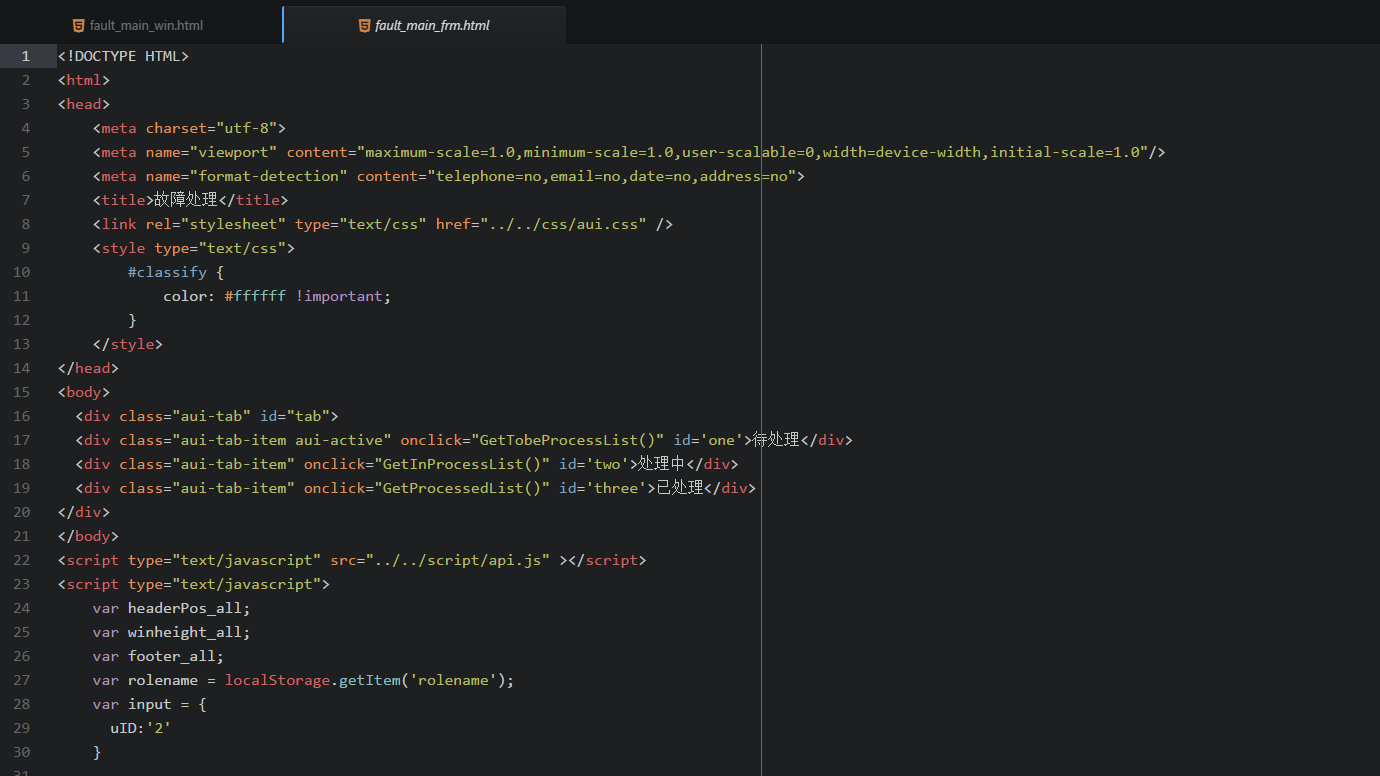This screenshot has width=1380, height=776.
Task: Click the 'viewport' name value
Action: pyautogui.click(x=234, y=152)
